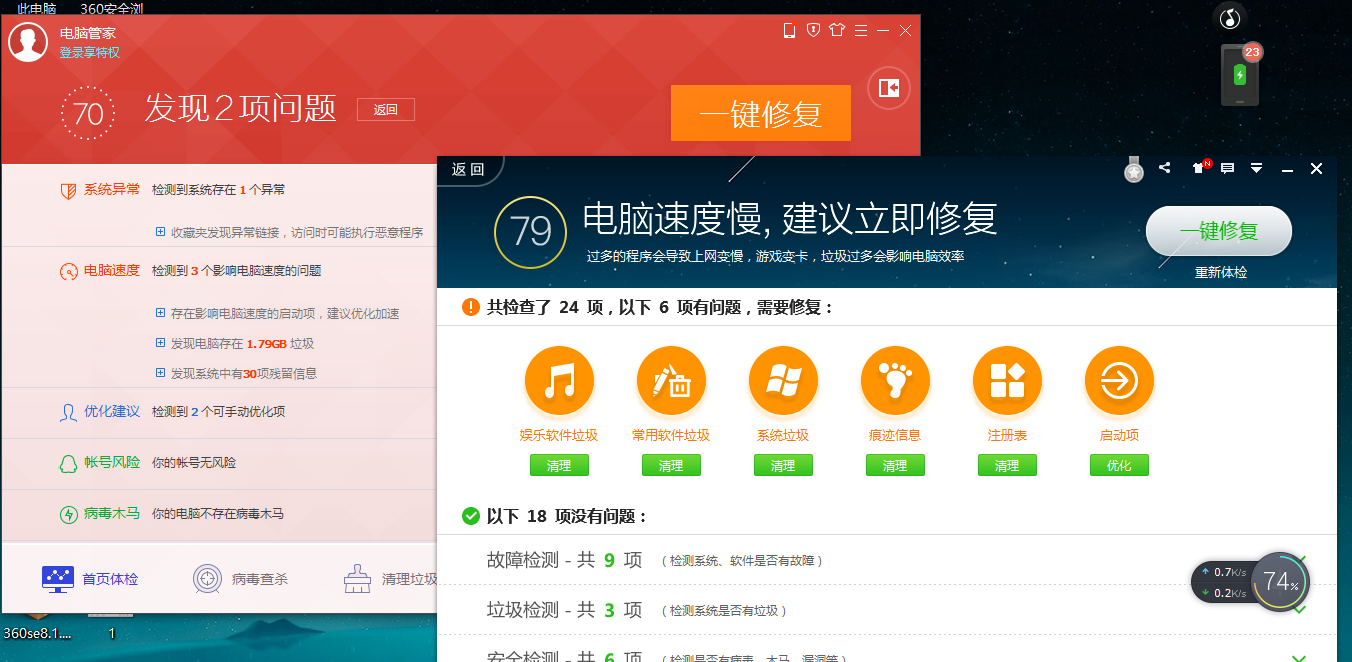Click the 常用软件垃圾 trash icon
Image resolution: width=1352 pixels, height=662 pixels.
click(671, 381)
